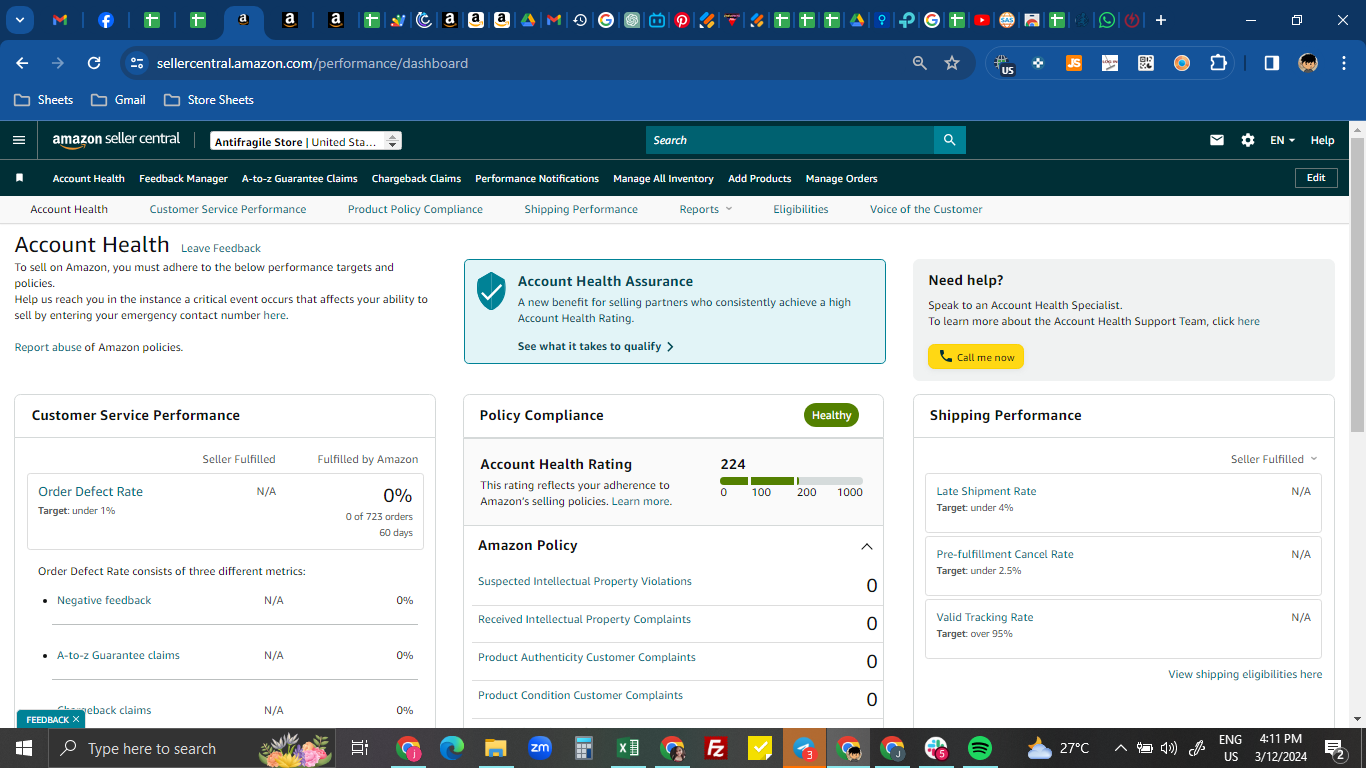The width and height of the screenshot is (1366, 768).
Task: Open Feedback Manager in the top navigation
Action: [183, 178]
